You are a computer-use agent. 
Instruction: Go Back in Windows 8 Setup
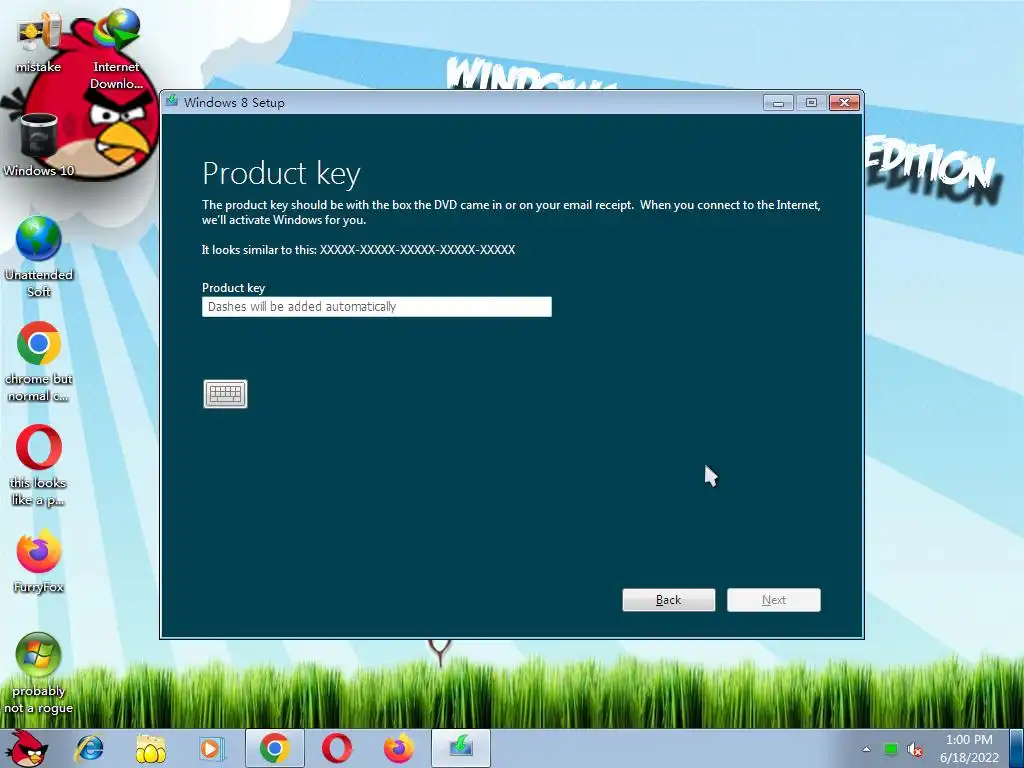point(669,600)
